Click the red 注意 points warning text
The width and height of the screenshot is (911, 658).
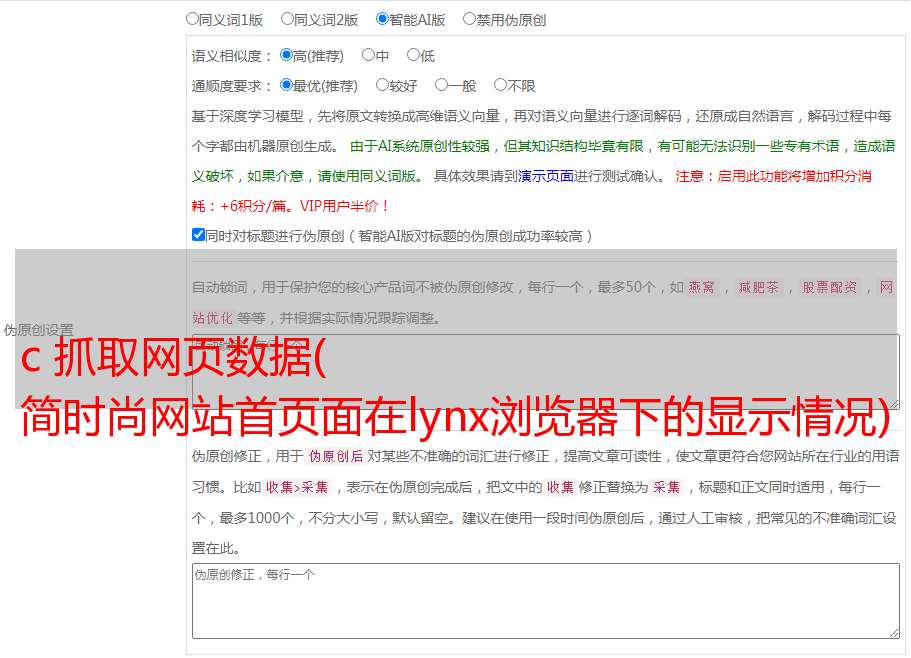(532, 191)
